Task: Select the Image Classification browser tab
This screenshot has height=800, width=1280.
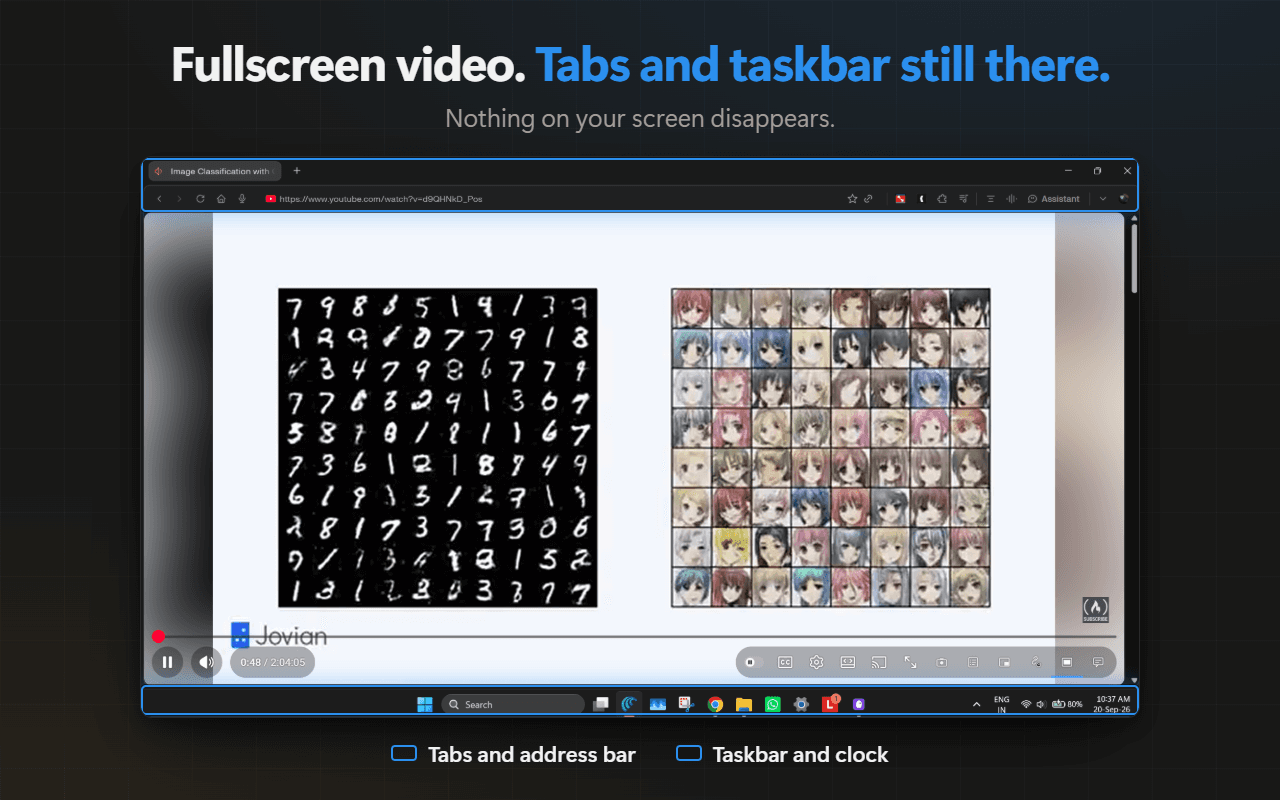Action: (x=215, y=171)
